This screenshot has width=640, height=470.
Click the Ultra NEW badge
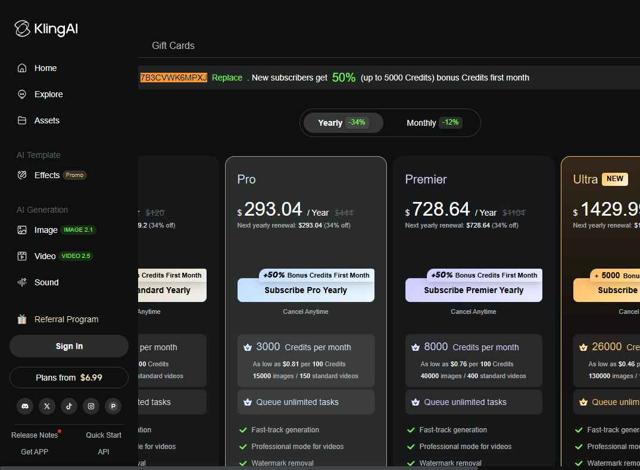[615, 179]
